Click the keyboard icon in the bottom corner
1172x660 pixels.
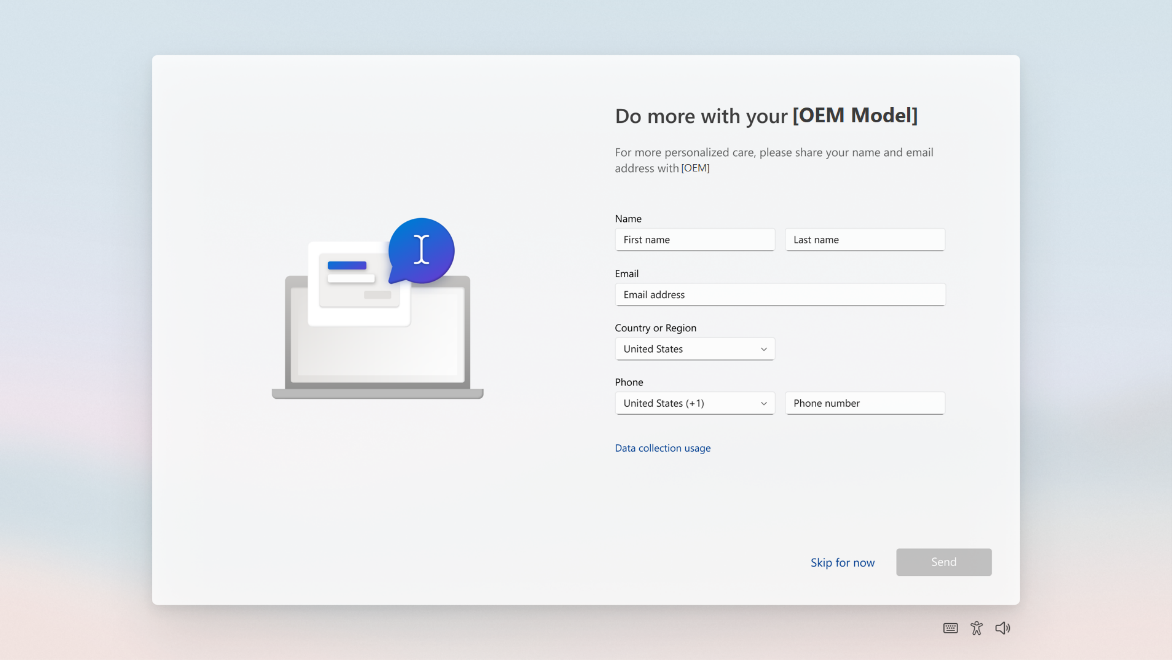pos(950,627)
